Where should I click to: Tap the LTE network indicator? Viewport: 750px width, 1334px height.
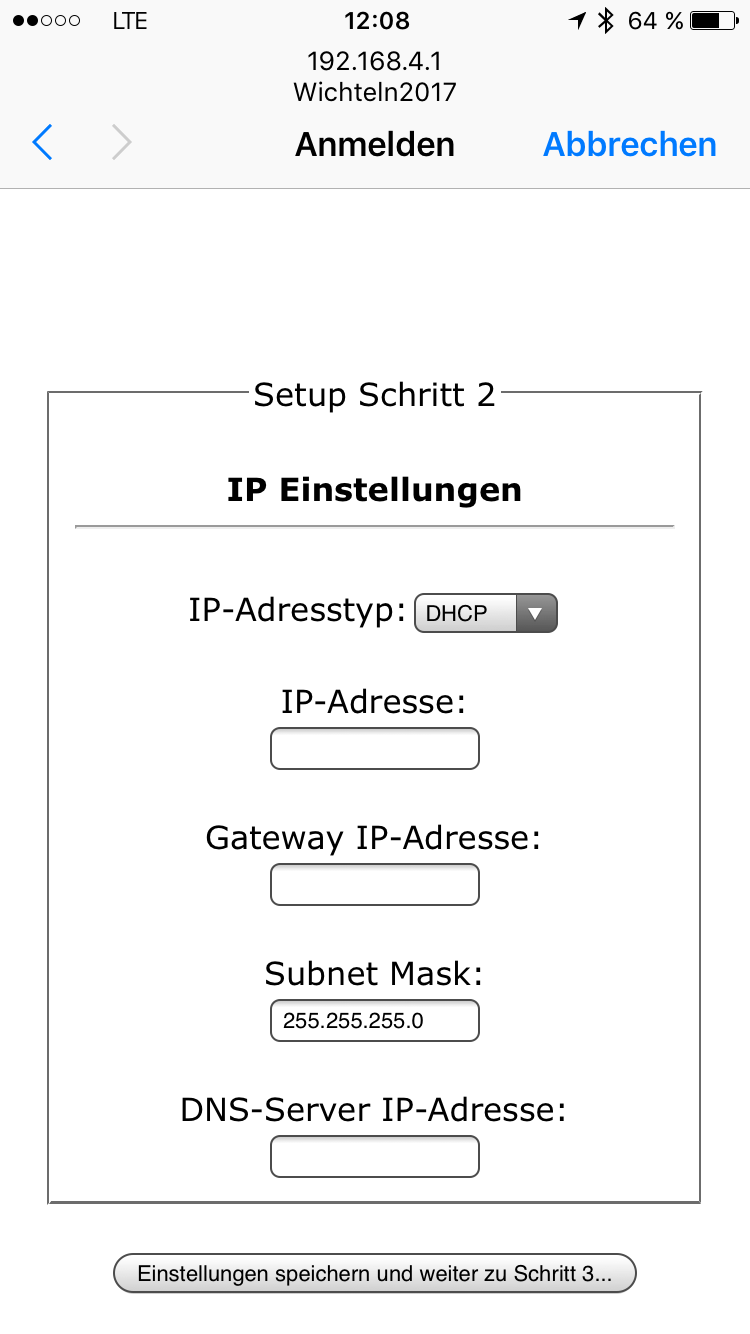(x=130, y=20)
